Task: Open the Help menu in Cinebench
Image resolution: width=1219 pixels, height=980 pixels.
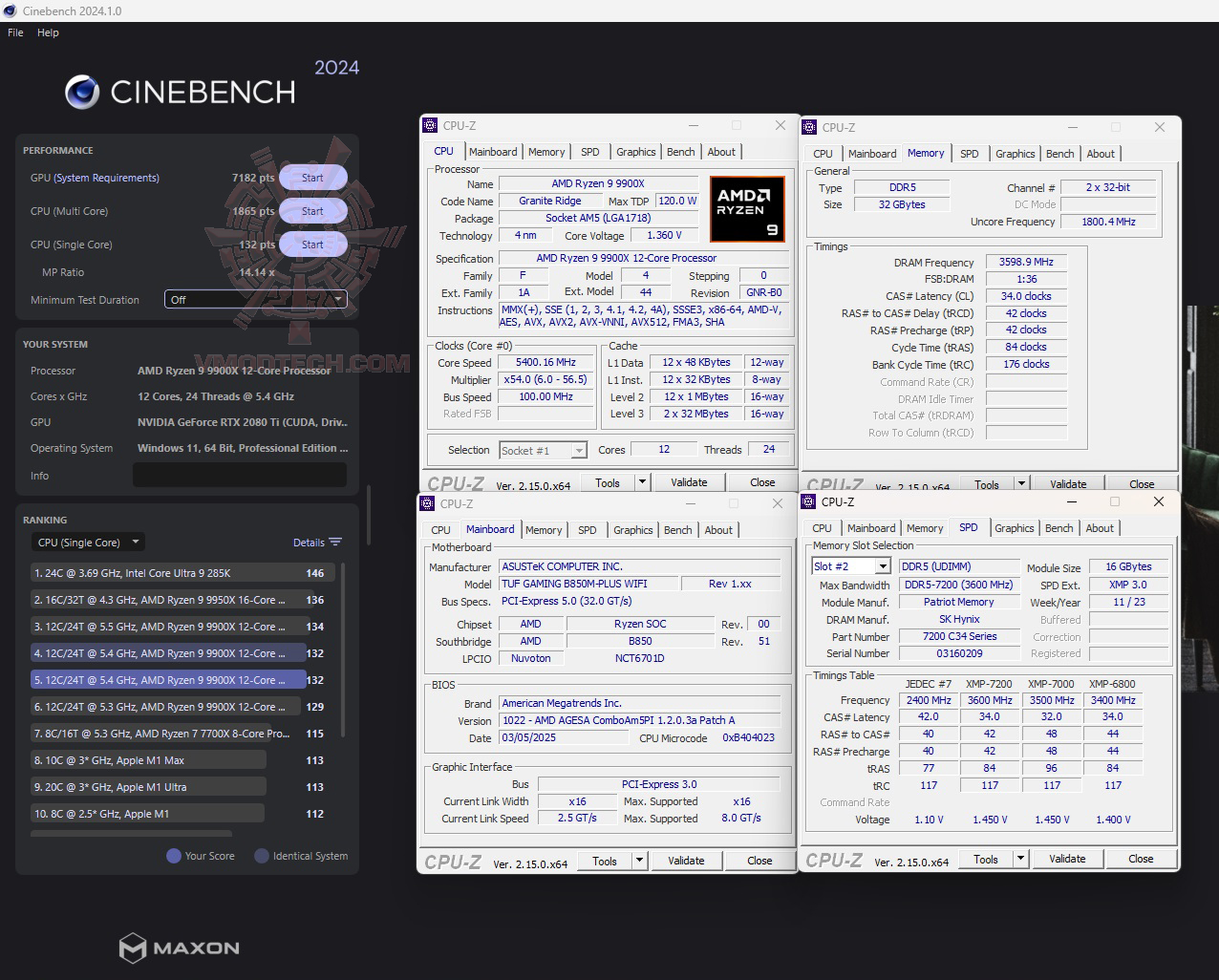Action: tap(48, 32)
